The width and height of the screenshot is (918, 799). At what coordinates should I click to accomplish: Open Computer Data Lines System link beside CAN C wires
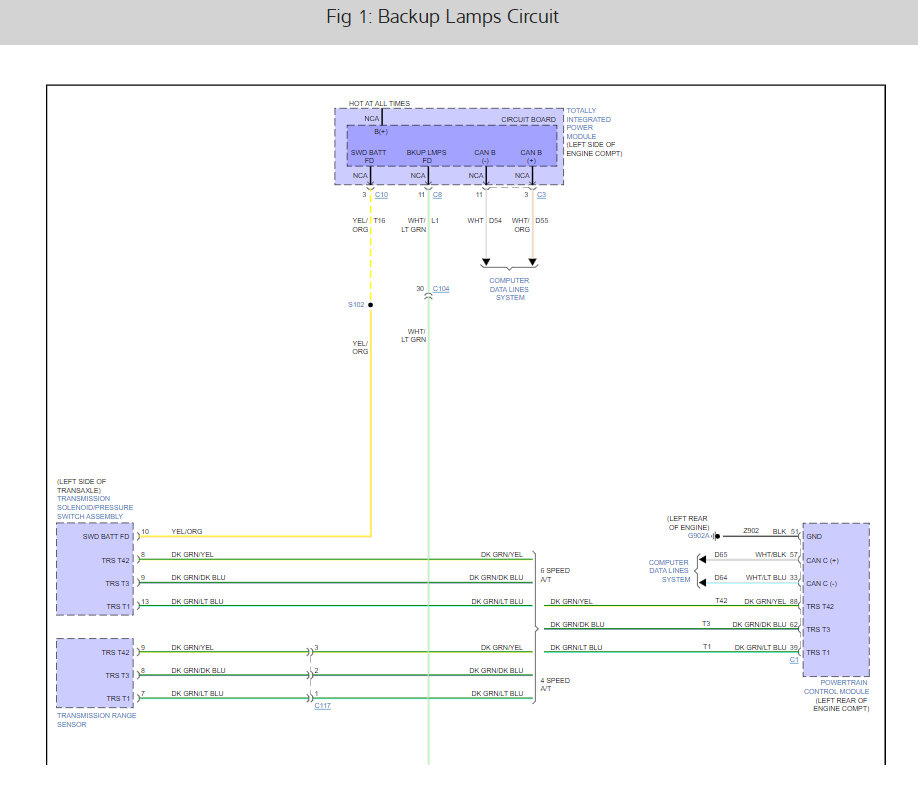click(669, 571)
